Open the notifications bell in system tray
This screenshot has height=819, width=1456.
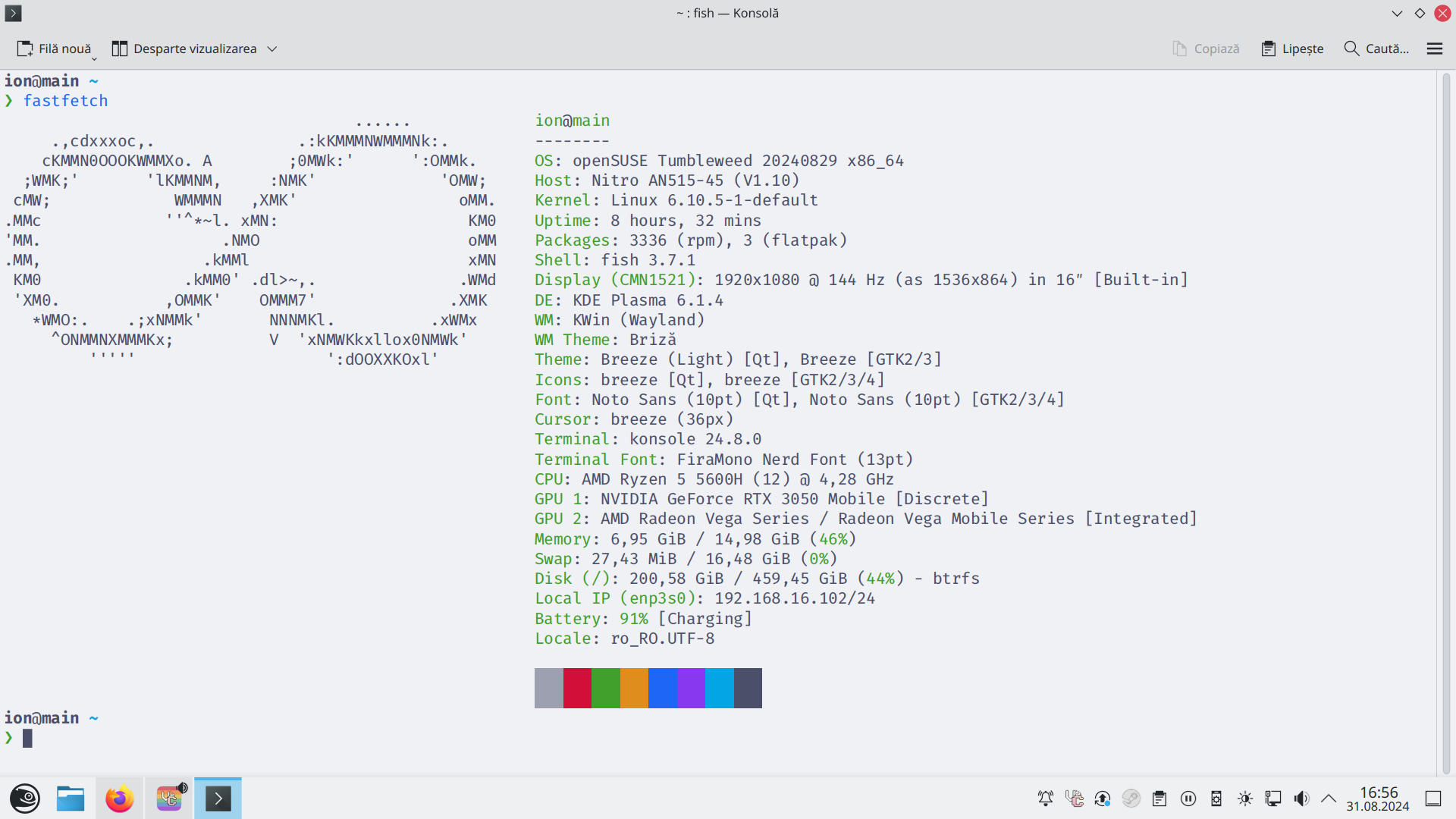point(1046,799)
